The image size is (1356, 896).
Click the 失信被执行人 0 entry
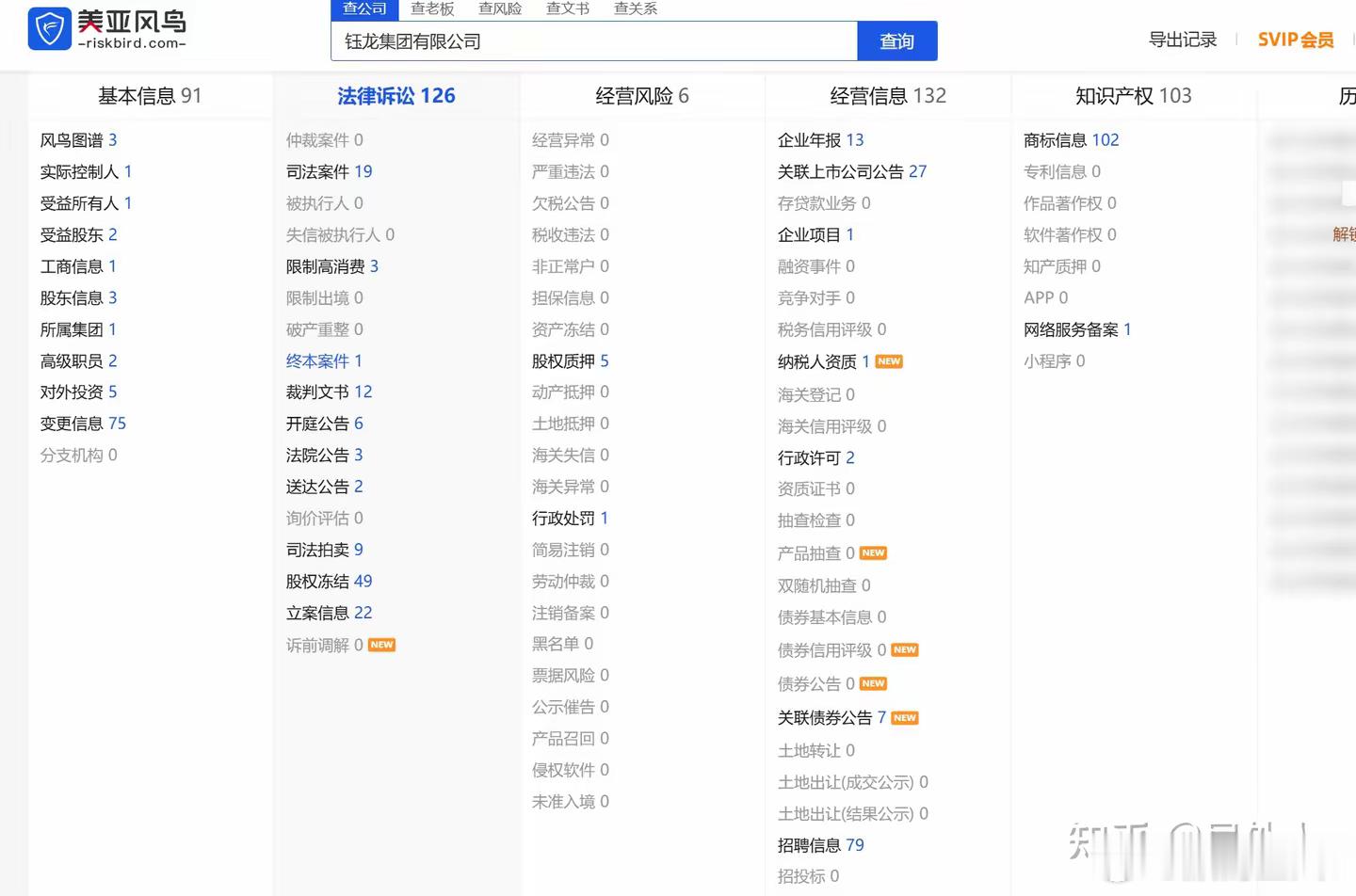pyautogui.click(x=341, y=235)
